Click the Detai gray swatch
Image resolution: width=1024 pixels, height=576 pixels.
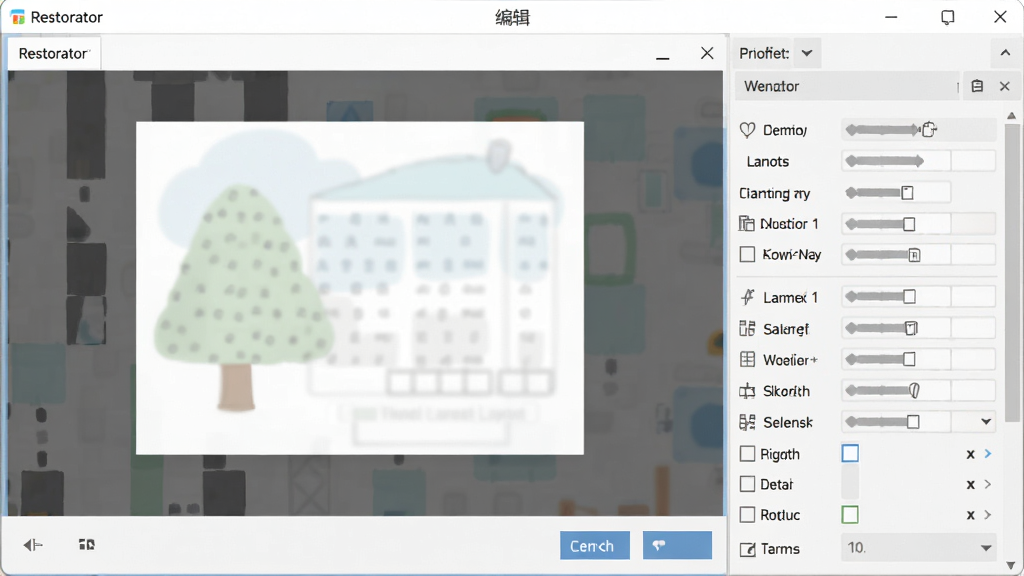pos(850,484)
